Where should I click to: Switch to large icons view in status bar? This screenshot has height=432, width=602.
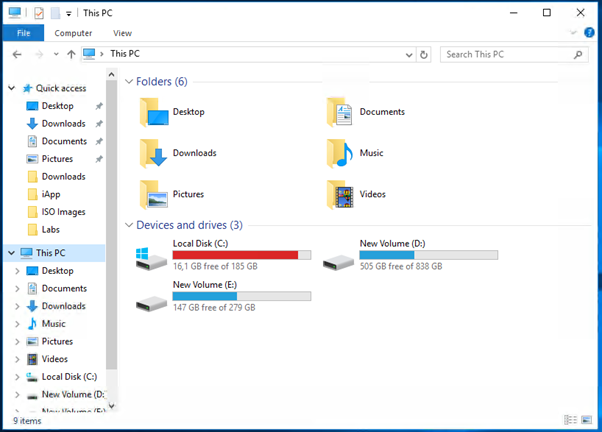(x=587, y=420)
